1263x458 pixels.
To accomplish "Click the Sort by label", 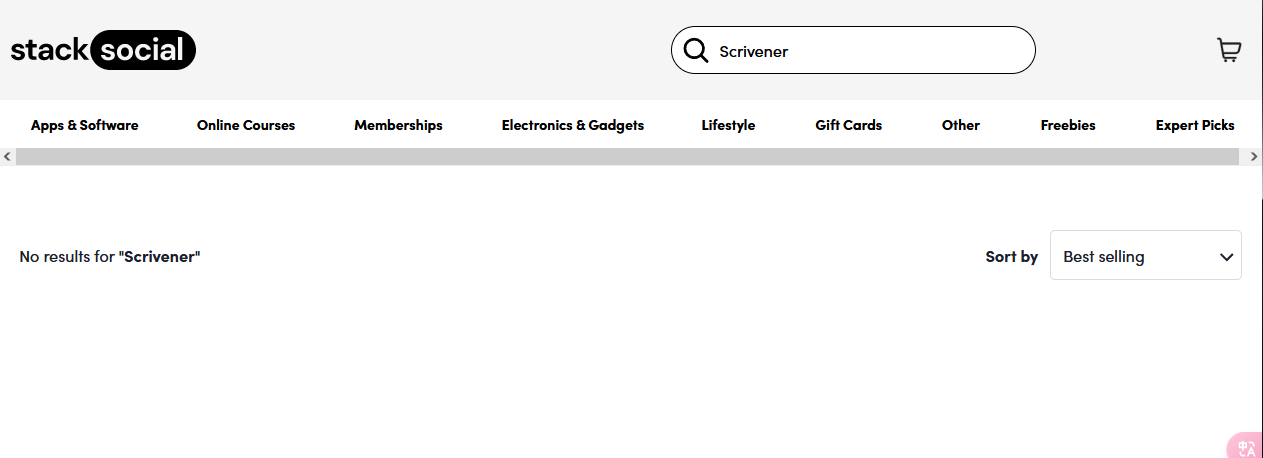I will coord(1012,257).
